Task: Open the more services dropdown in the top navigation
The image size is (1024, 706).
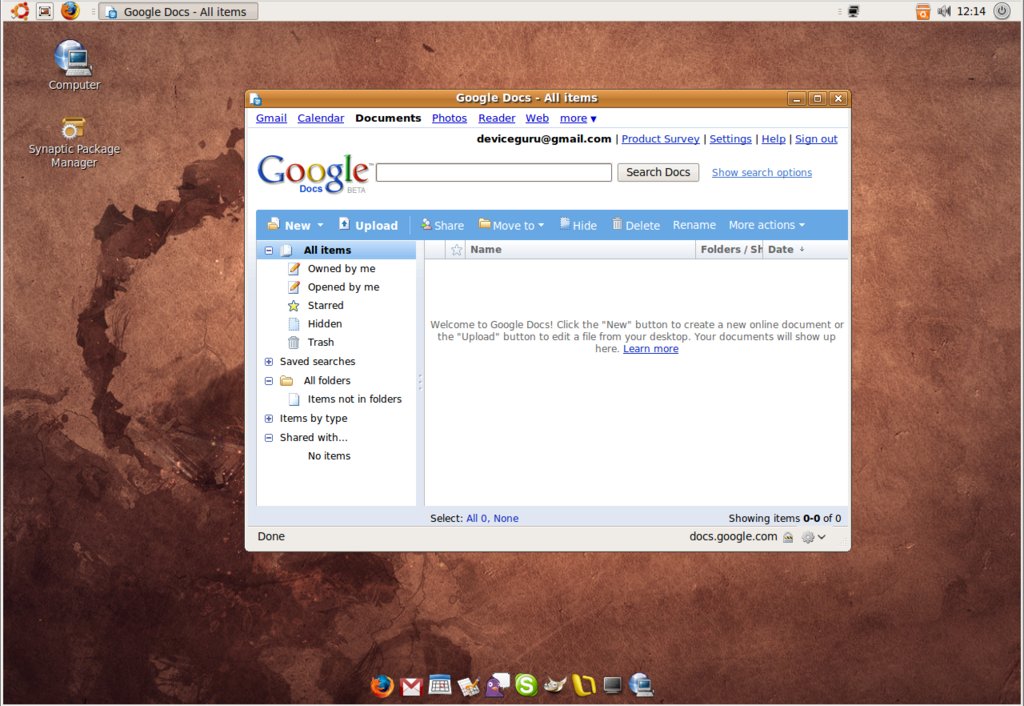Action: pyautogui.click(x=578, y=118)
